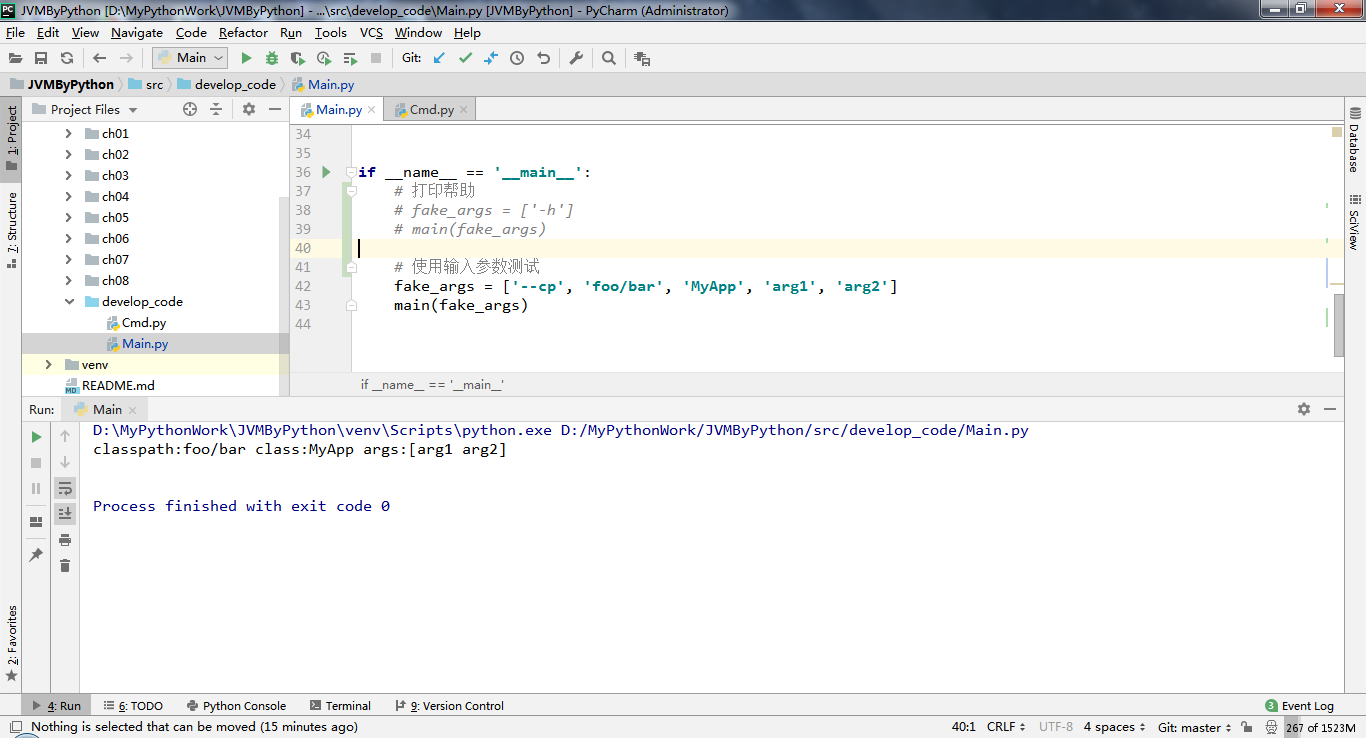The width and height of the screenshot is (1366, 738).
Task: Toggle soft-wrap in the Run console
Action: coord(65,488)
